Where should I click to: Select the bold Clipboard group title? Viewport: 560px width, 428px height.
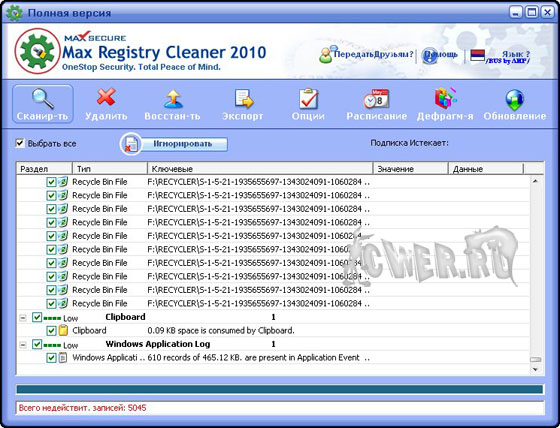125,317
